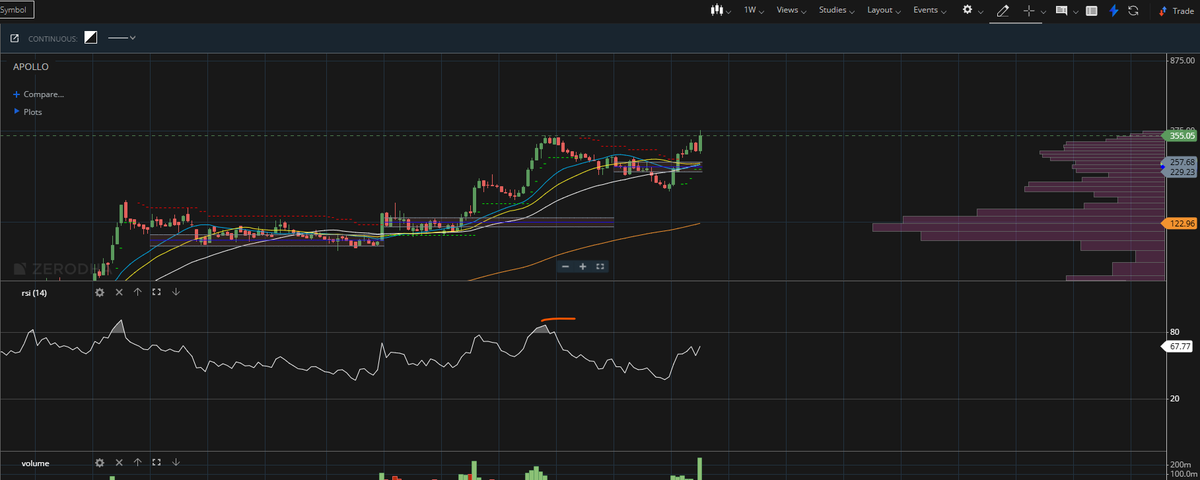Screen dimensions: 1200x480
Task: Click the 355.05 current price tag
Action: click(1181, 135)
